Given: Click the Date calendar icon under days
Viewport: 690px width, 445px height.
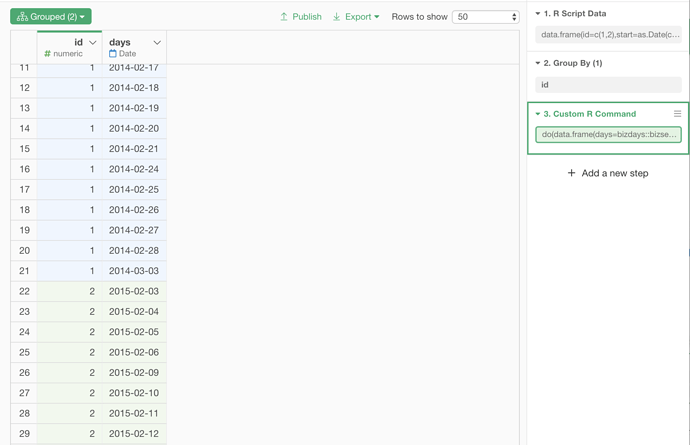Looking at the screenshot, I should [x=113, y=54].
